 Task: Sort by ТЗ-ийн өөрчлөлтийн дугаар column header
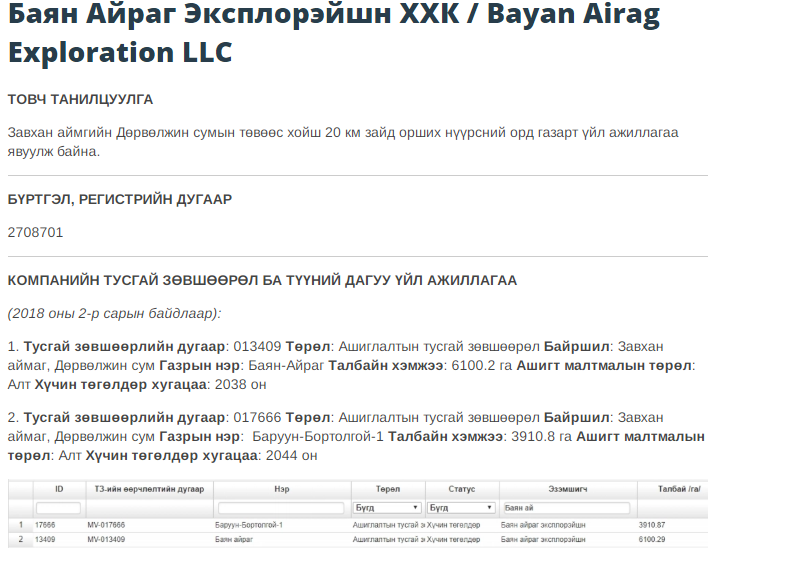click(148, 489)
